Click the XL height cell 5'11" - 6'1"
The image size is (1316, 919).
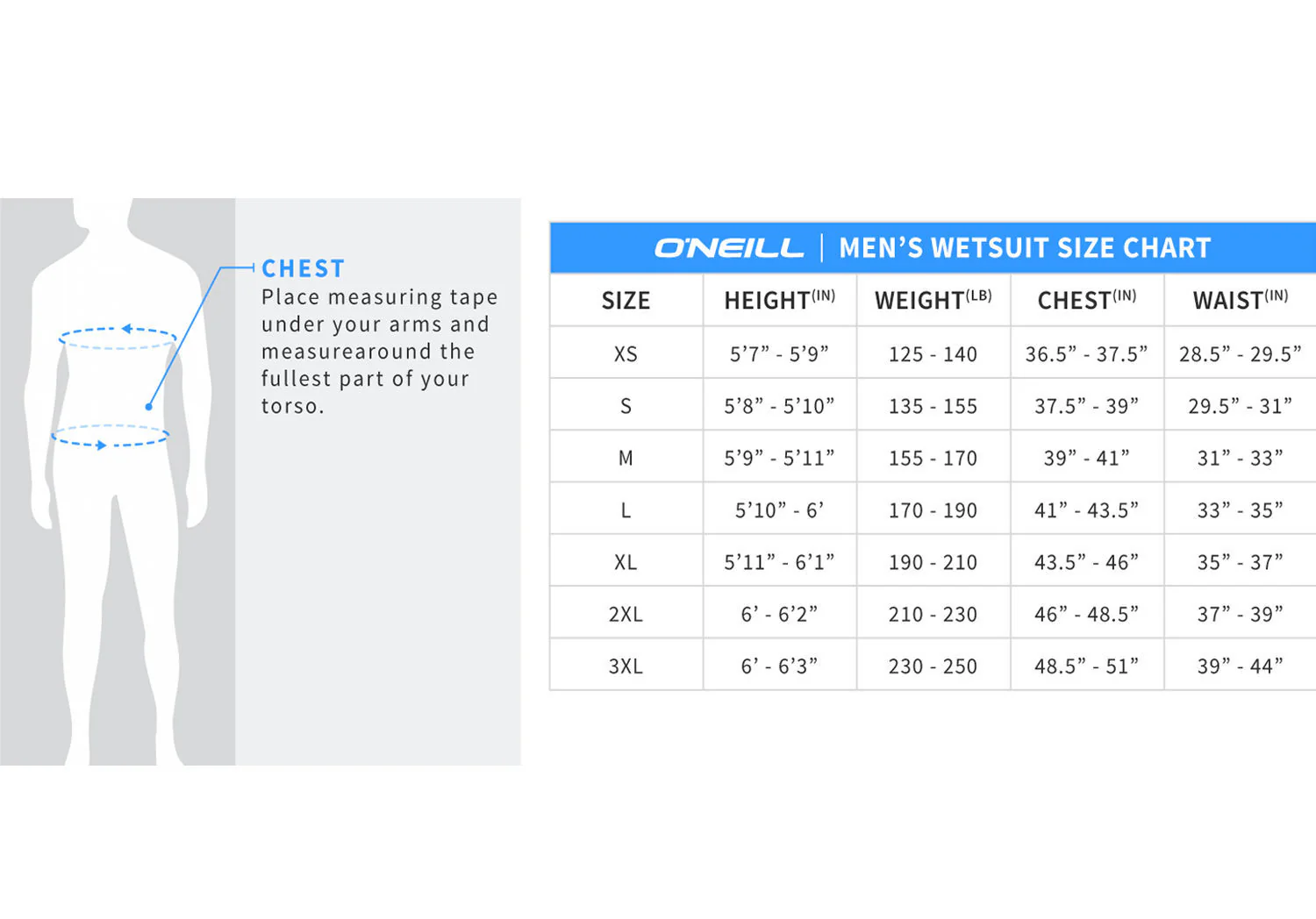[x=779, y=562]
